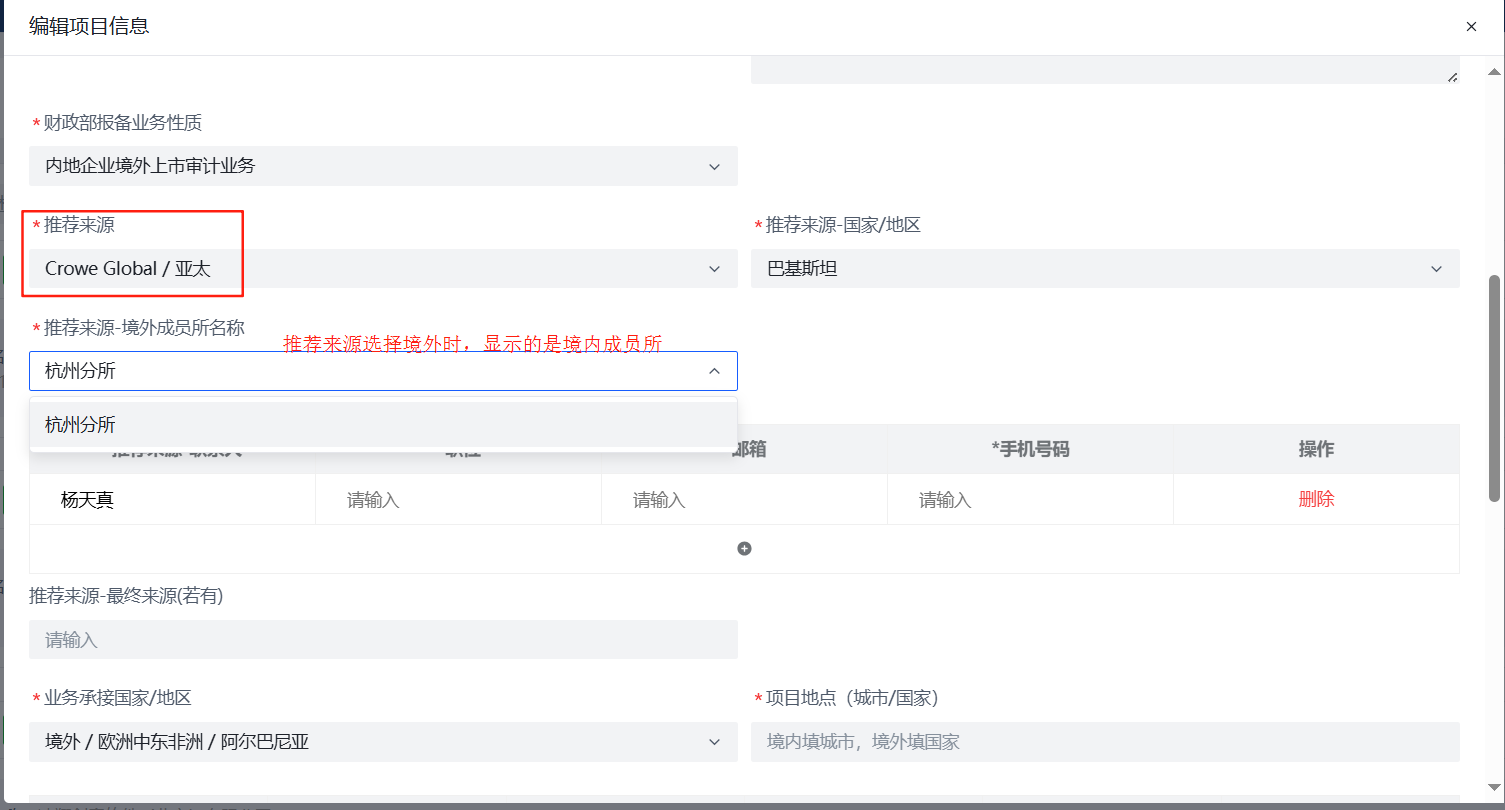Click the 项目地点 input field
The height and width of the screenshot is (810, 1505).
1104,742
